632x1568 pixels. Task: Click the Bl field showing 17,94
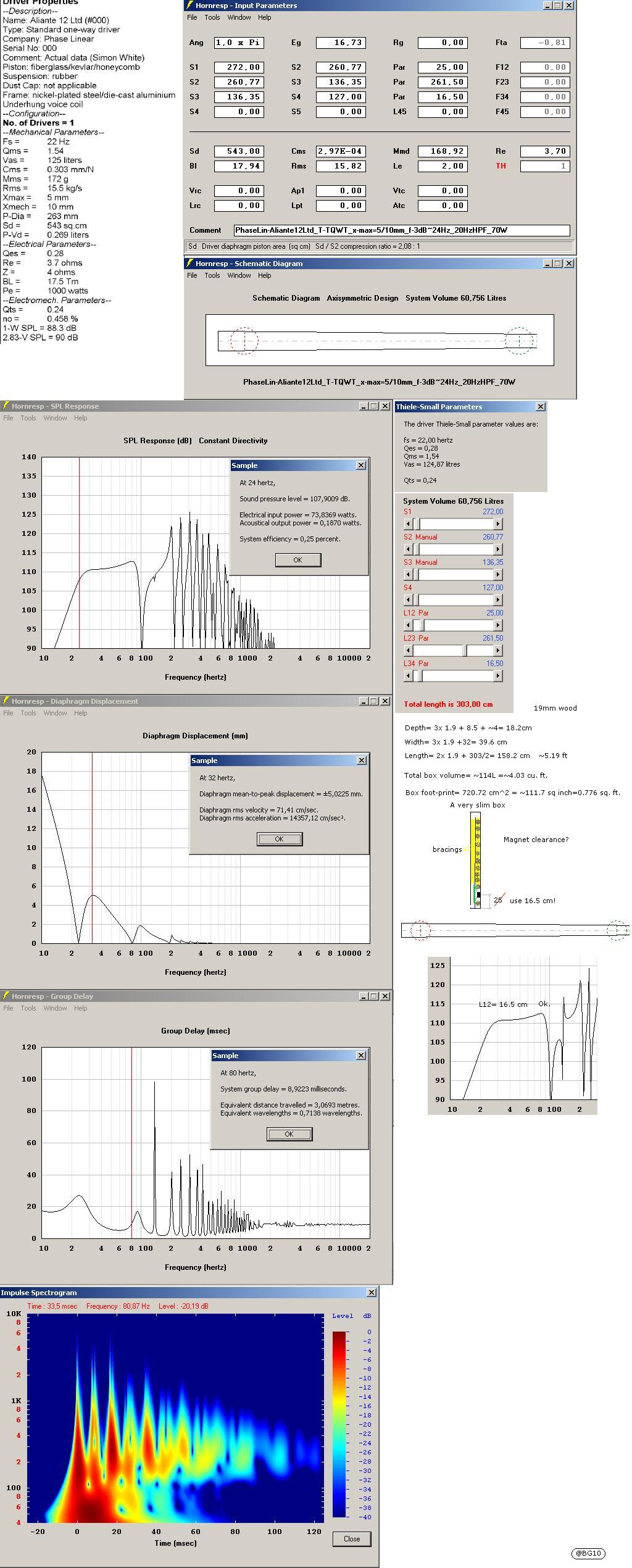tap(239, 166)
